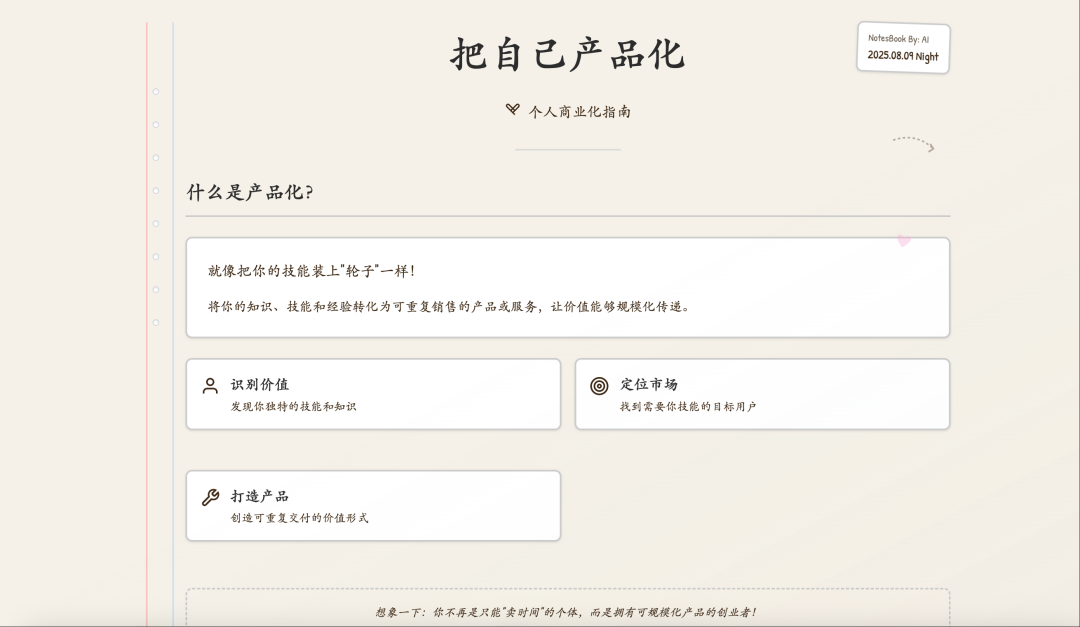Select the 定位市场 card title

point(649,384)
